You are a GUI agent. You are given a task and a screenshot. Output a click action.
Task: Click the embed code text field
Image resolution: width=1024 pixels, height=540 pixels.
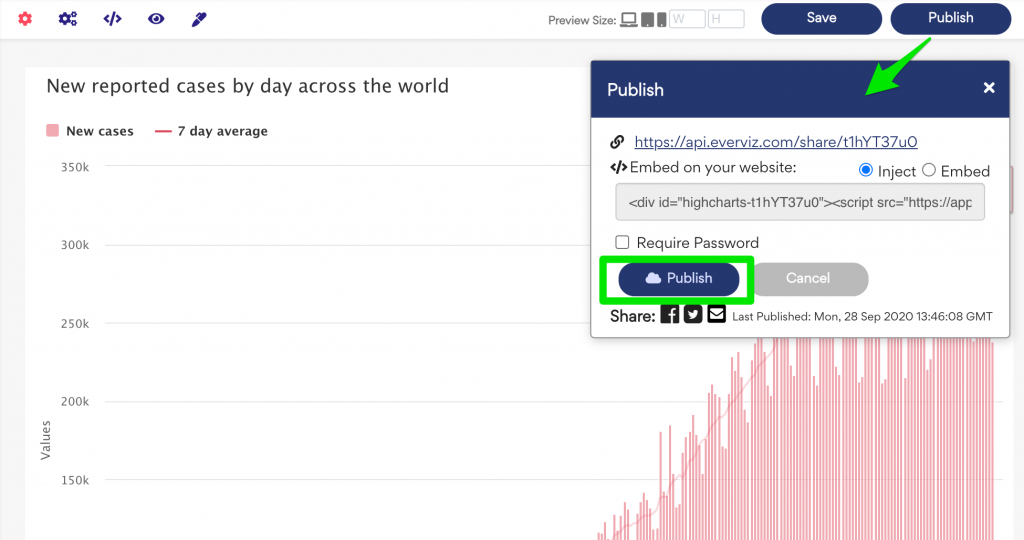pyautogui.click(x=800, y=202)
